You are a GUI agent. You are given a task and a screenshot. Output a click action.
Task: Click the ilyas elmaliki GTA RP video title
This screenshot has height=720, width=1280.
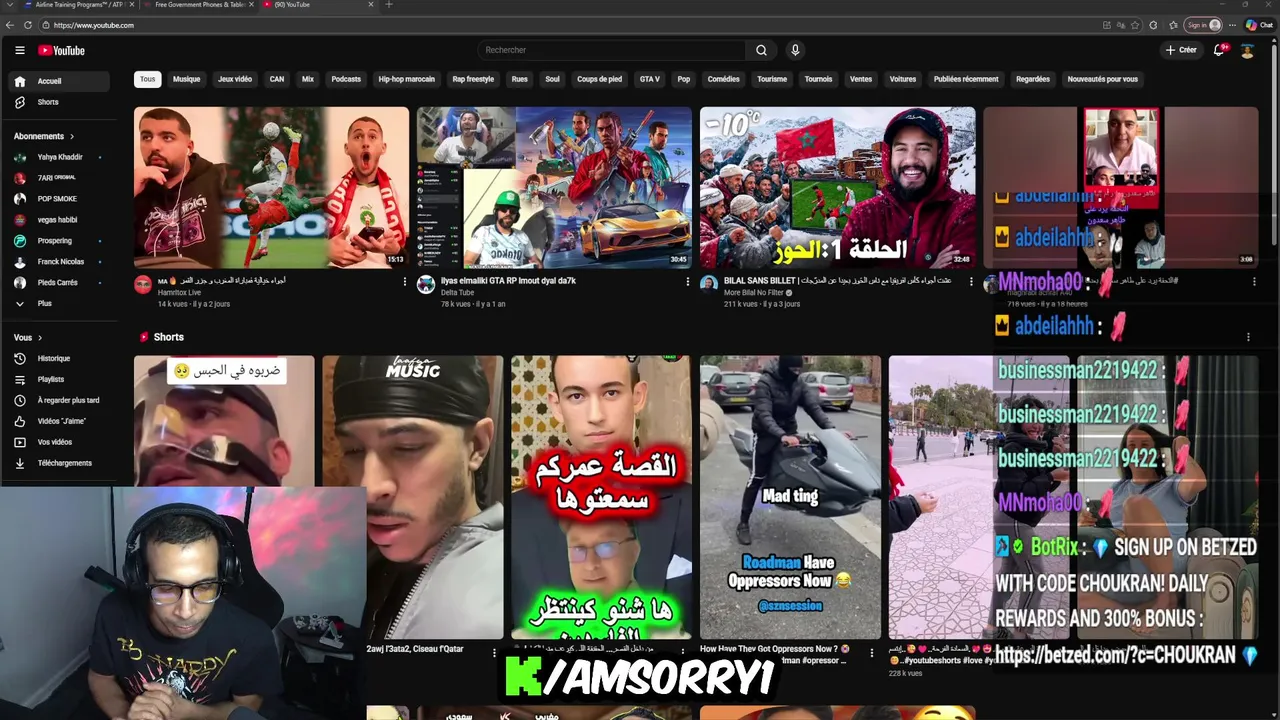click(x=508, y=281)
